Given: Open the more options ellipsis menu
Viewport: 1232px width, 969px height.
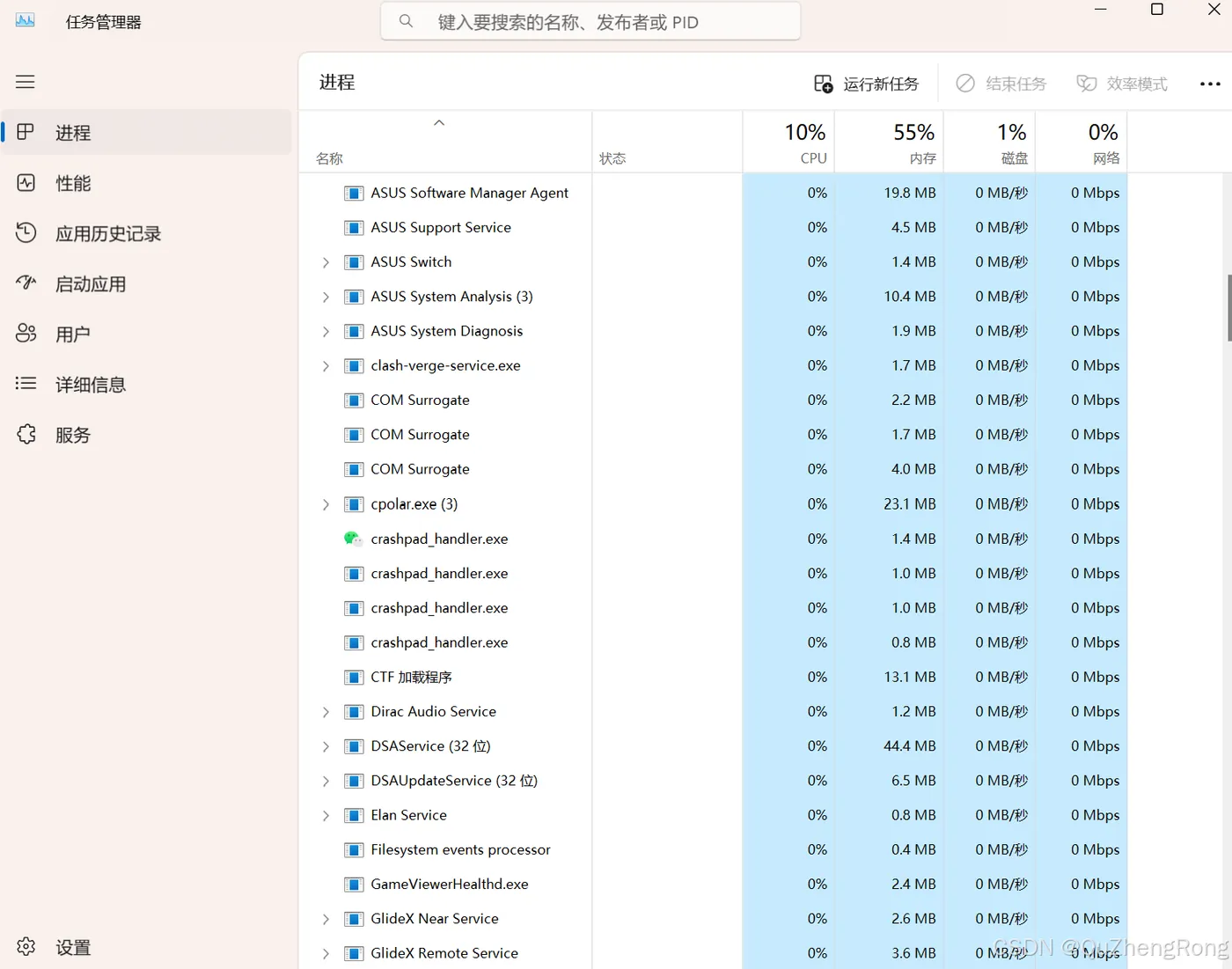Looking at the screenshot, I should pyautogui.click(x=1210, y=84).
